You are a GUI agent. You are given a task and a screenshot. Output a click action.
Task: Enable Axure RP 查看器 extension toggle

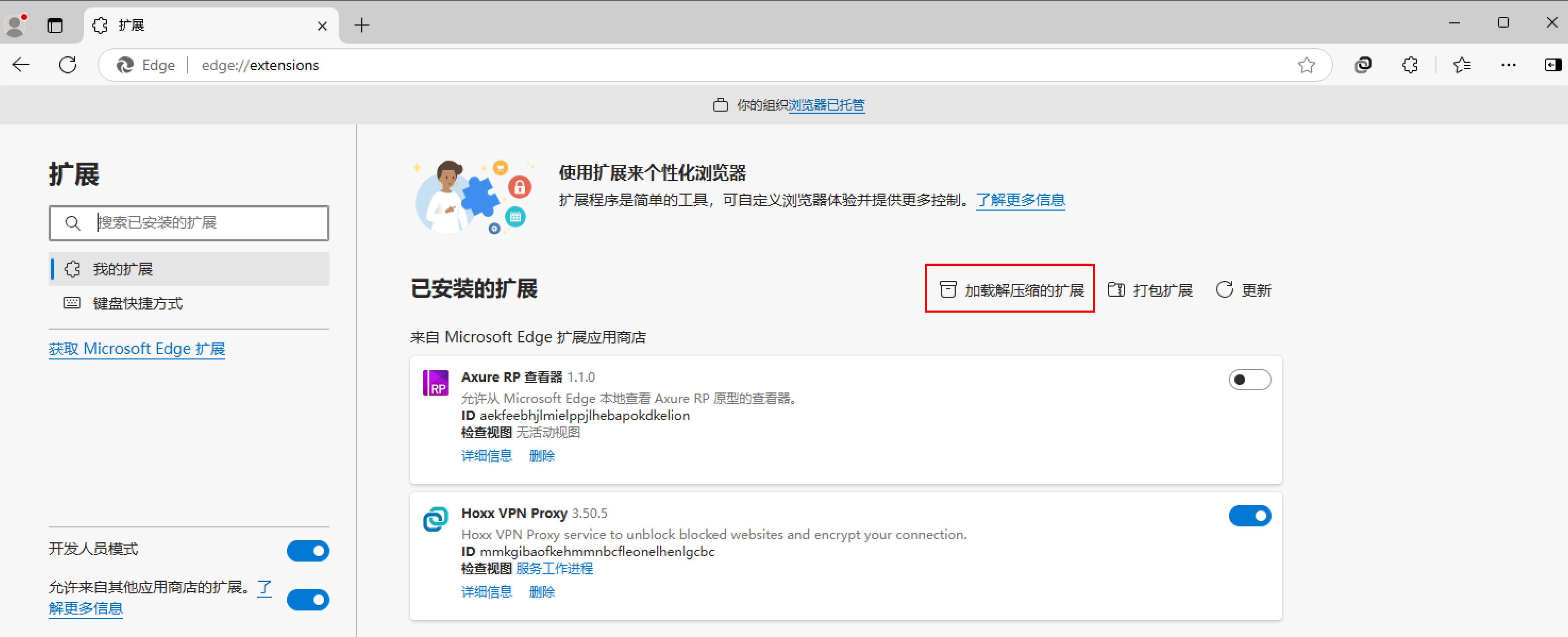click(1249, 379)
